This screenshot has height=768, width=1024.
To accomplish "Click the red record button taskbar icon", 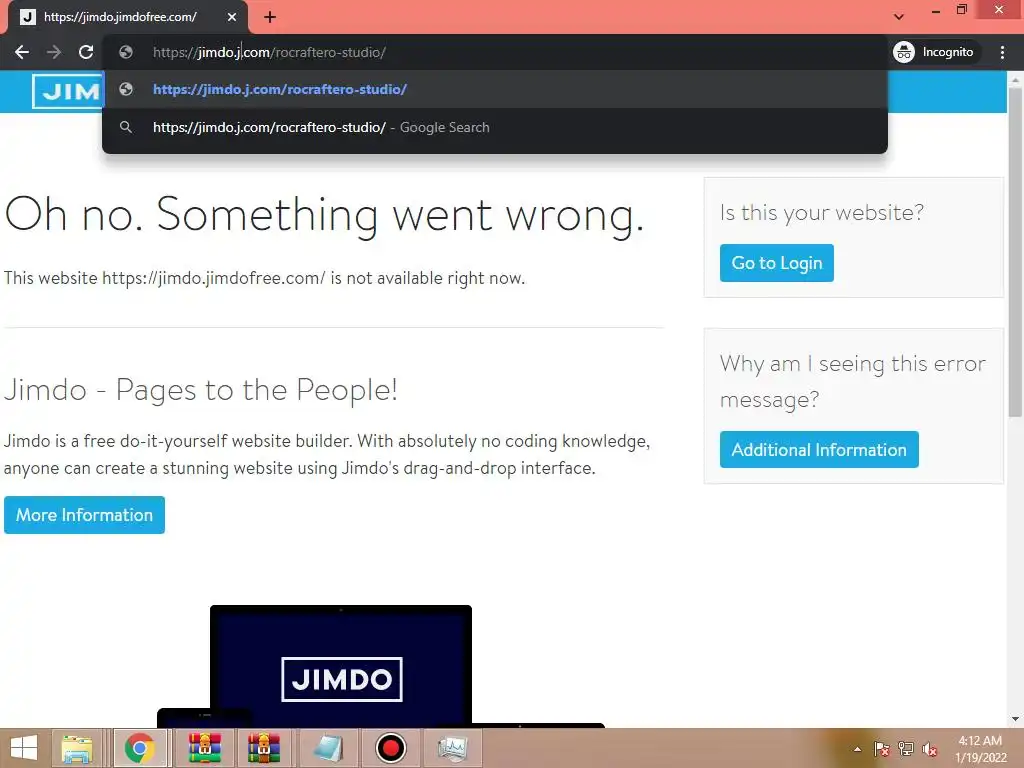I will pyautogui.click(x=391, y=748).
